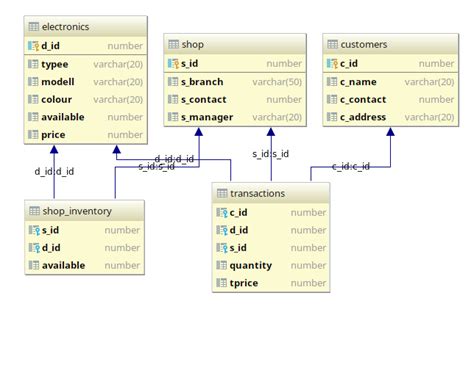
Task: Select c_id column in customers table
Action: [x=349, y=64]
